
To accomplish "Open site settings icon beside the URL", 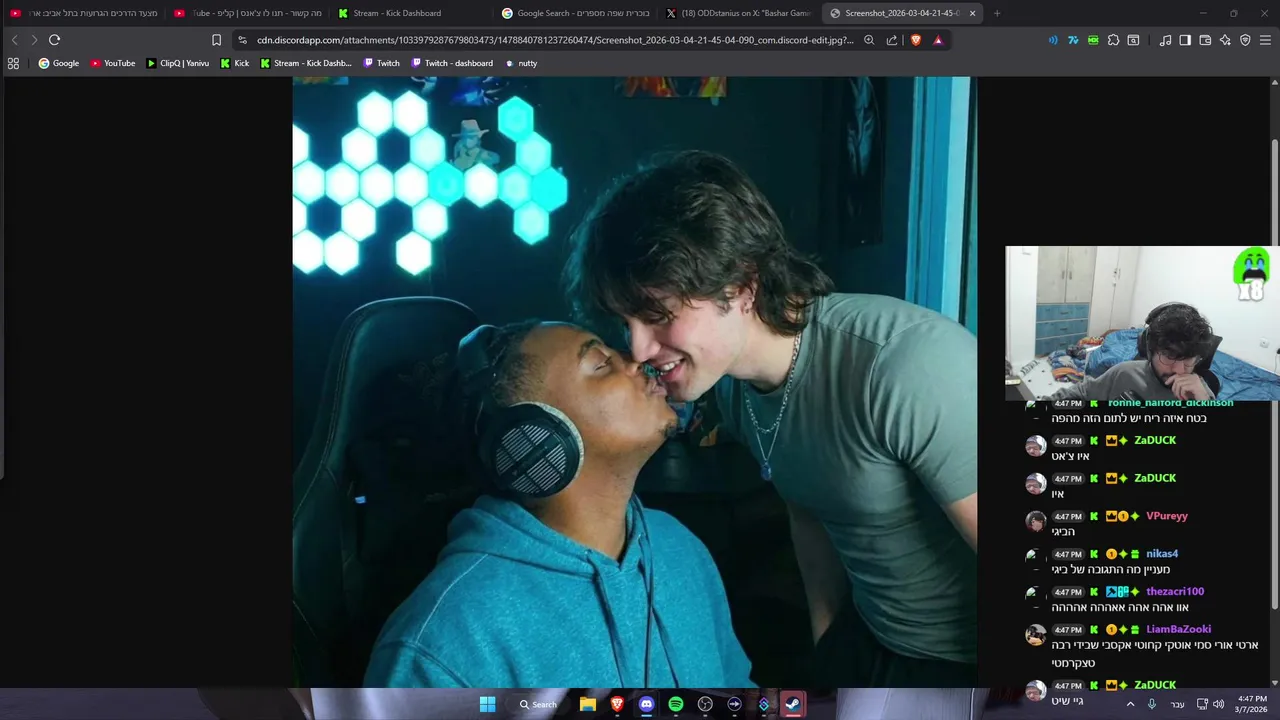I will tap(242, 40).
